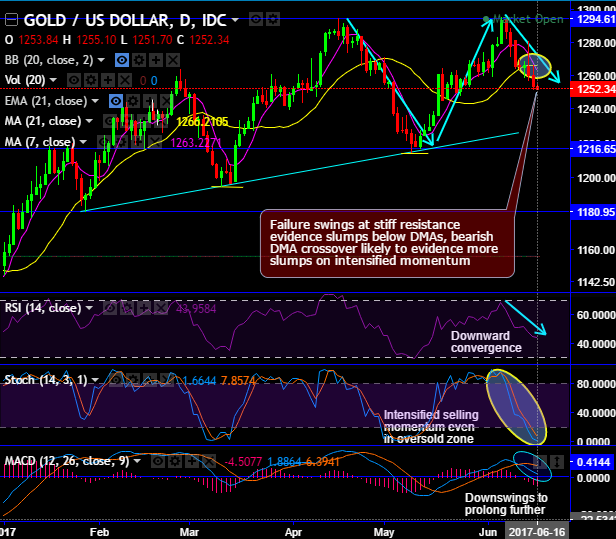Screen dimensions: 616x539
Task: Click the red 1252.34 current price label
Action: tap(593, 89)
